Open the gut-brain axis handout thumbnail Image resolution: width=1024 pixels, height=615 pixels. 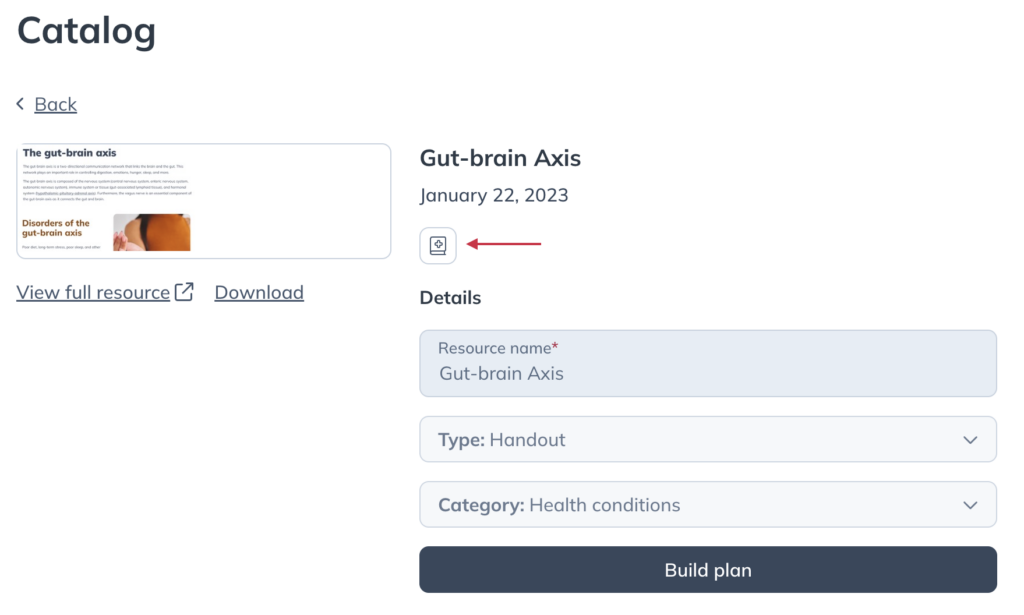pyautogui.click(x=204, y=201)
